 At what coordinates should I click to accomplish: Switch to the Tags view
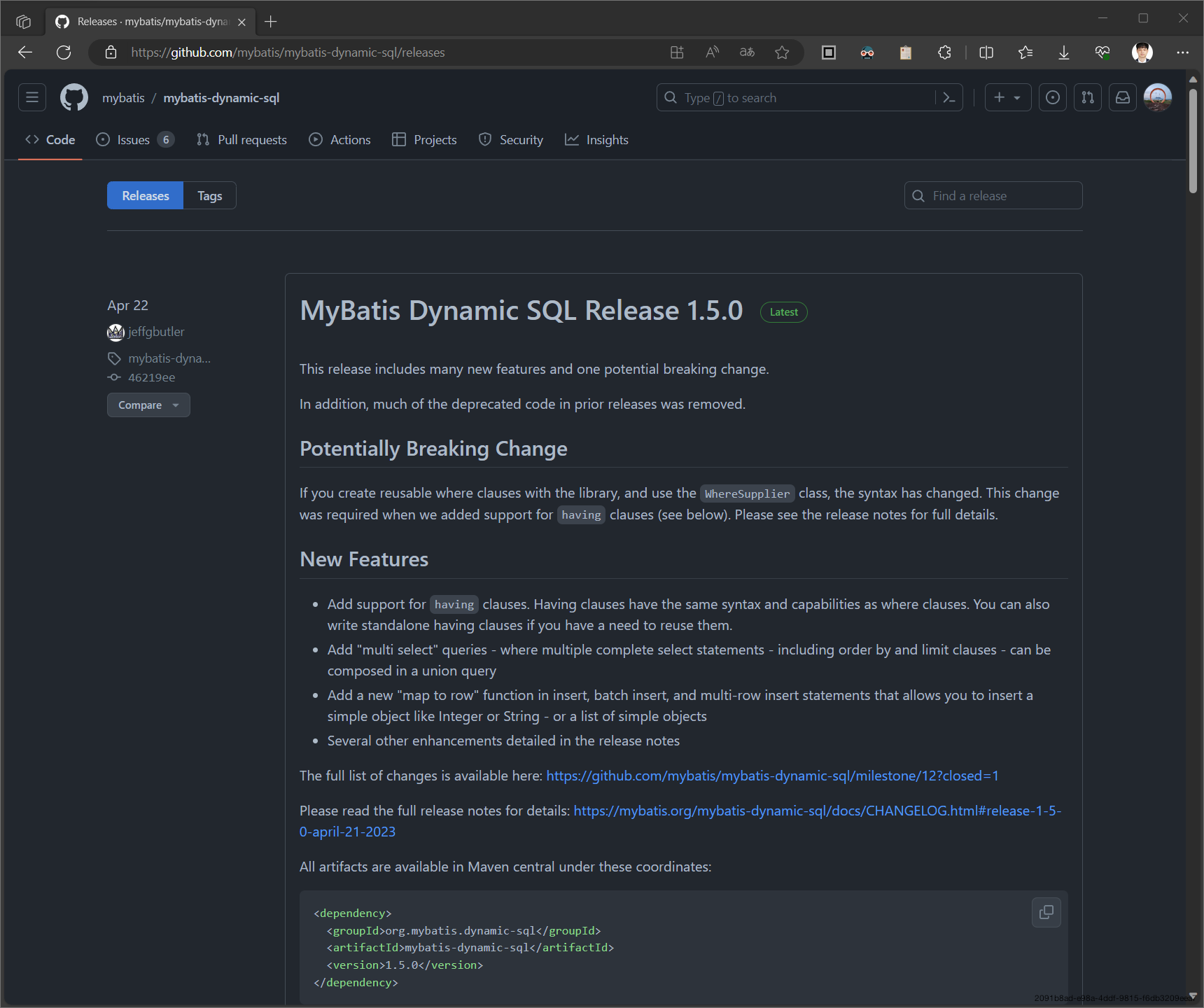(210, 195)
